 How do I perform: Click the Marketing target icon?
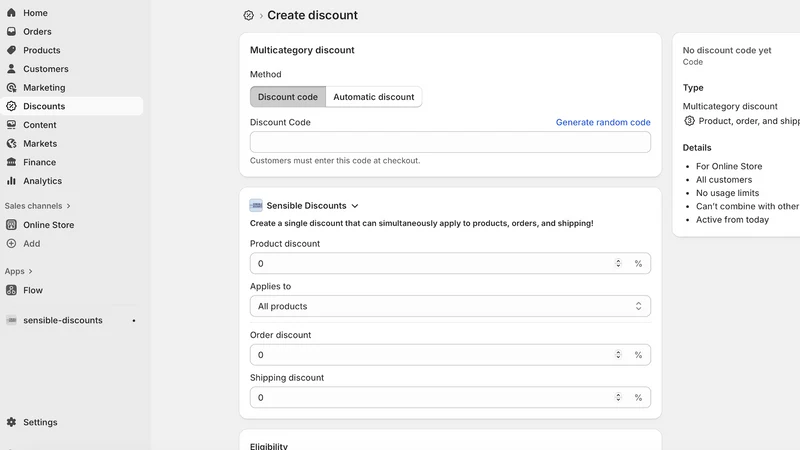11,87
